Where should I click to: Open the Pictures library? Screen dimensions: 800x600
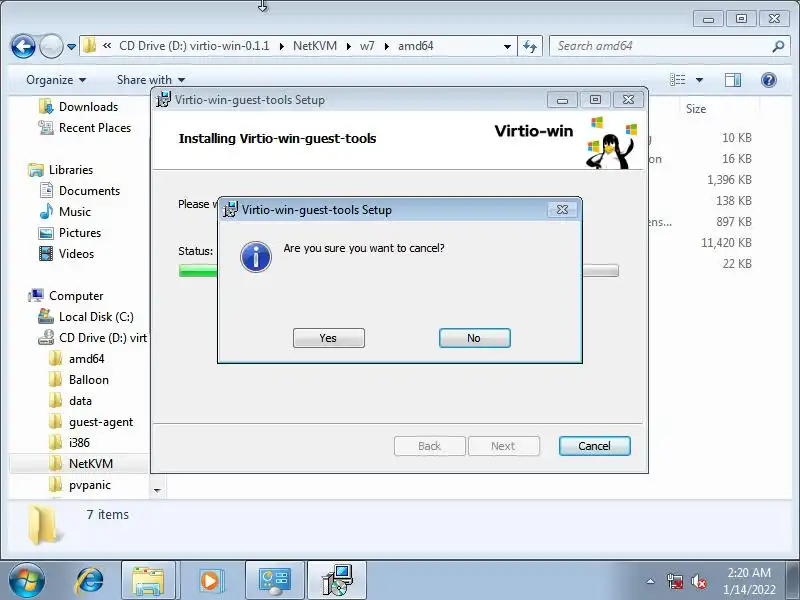(80, 232)
